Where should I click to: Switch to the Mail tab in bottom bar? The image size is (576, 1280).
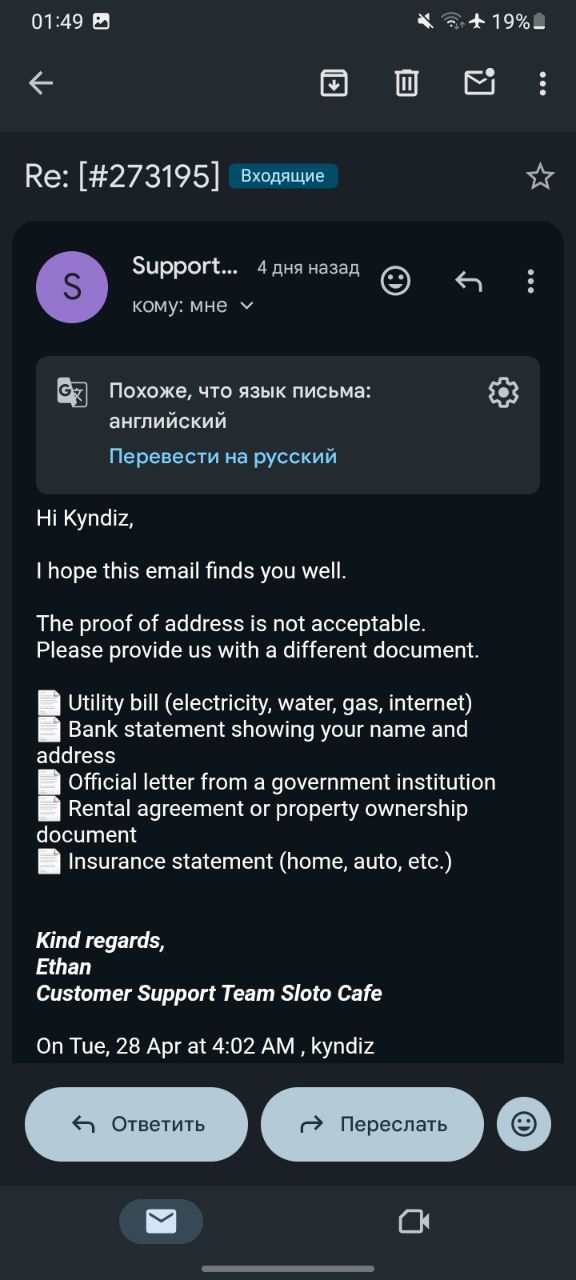click(161, 1221)
